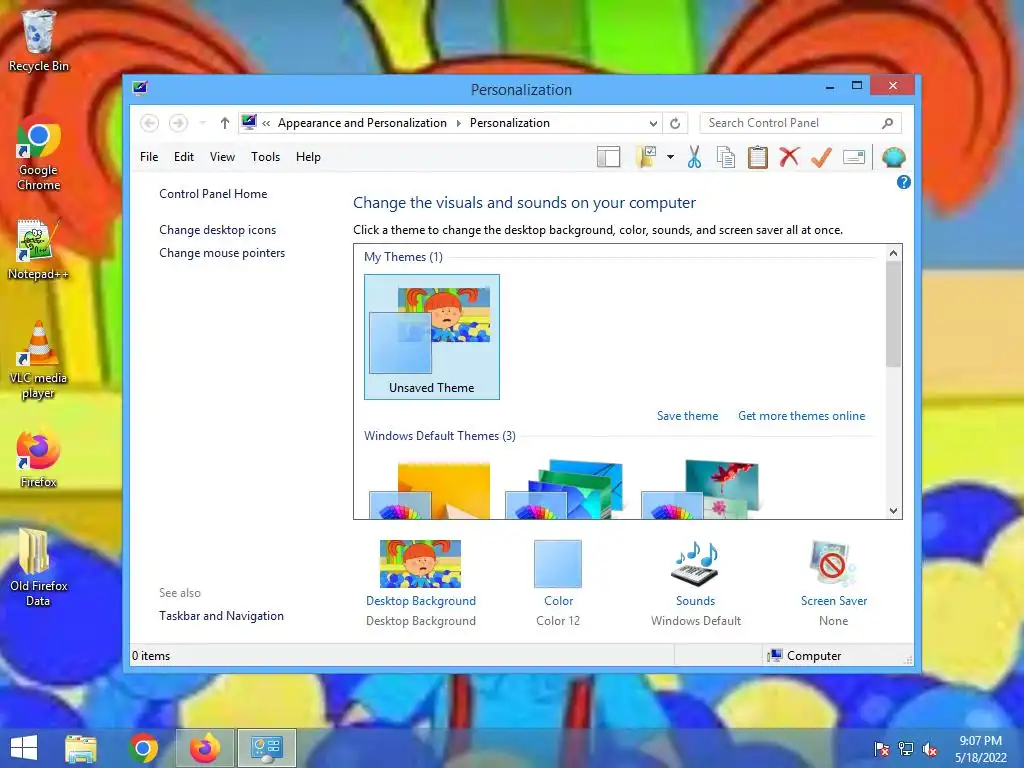Click the taskbar clock showing 9:07 PM

(x=980, y=749)
